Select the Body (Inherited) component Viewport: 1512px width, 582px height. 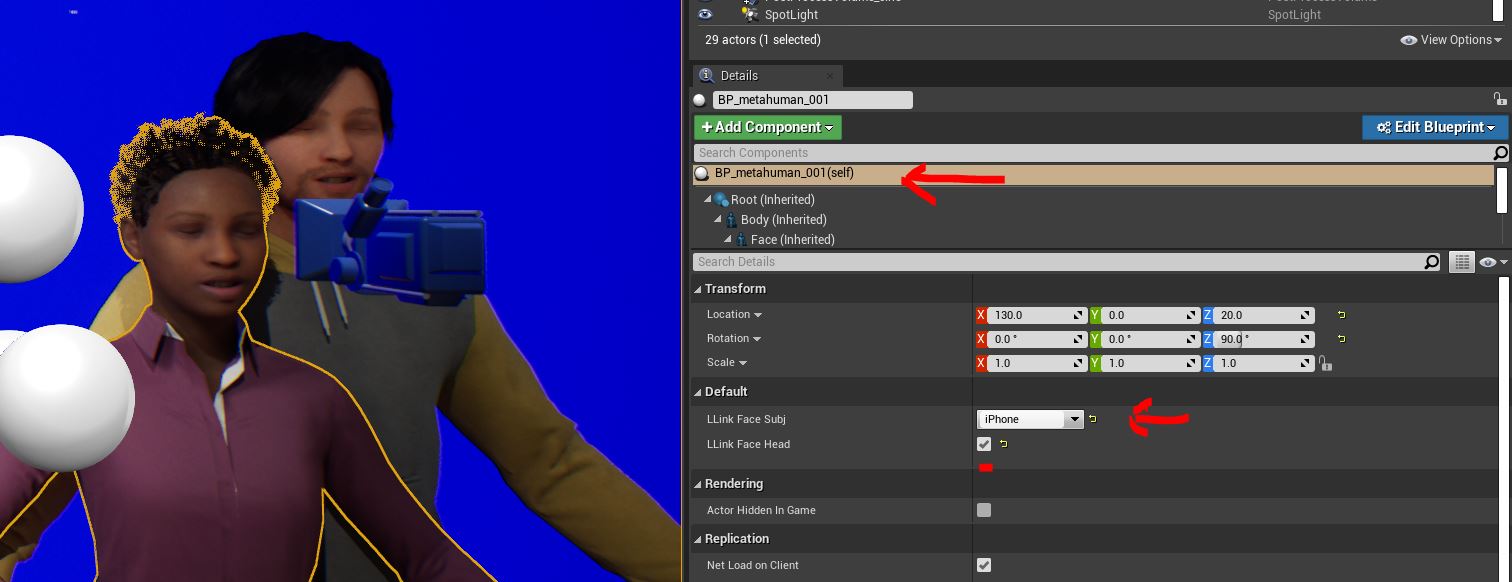(783, 220)
